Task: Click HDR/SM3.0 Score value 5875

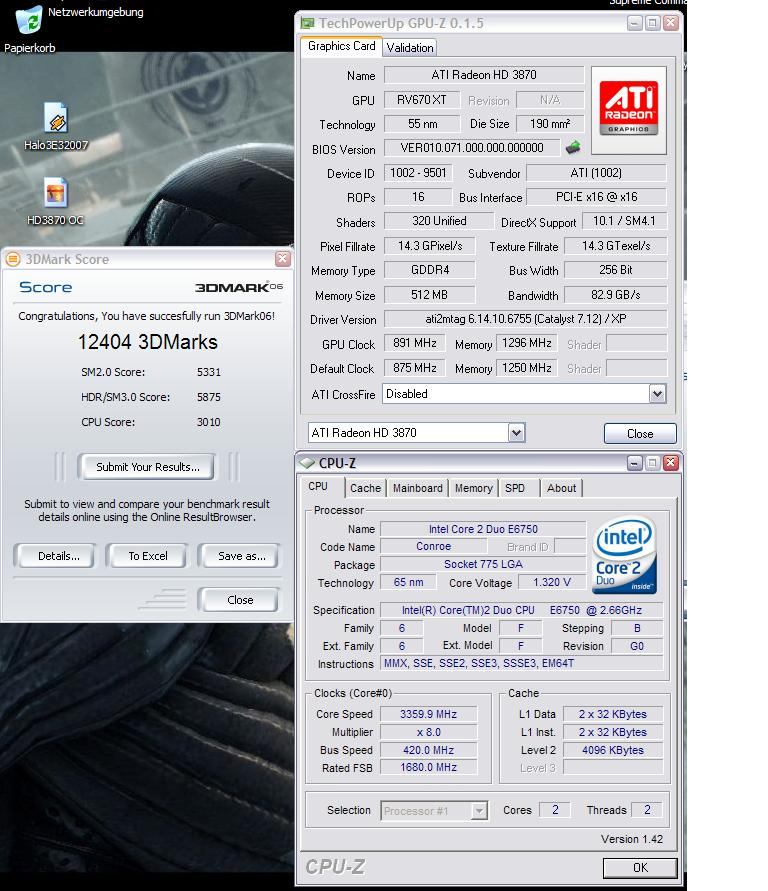Action: pos(208,397)
